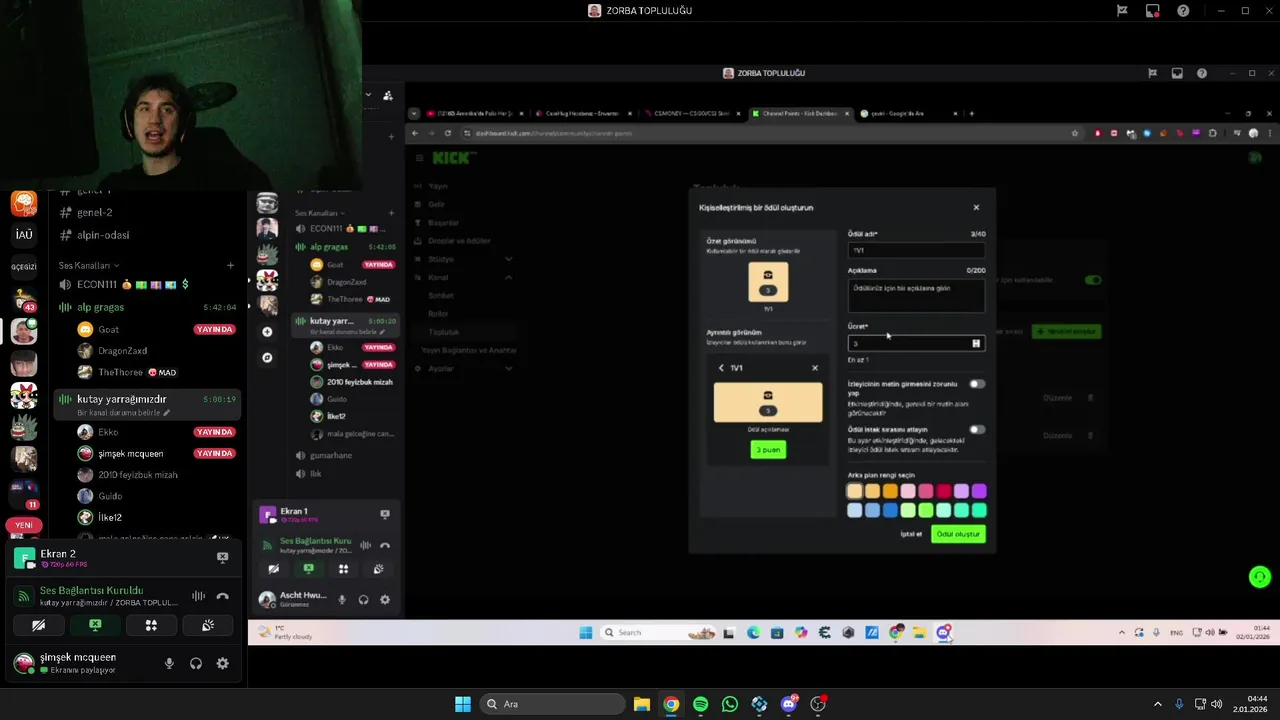The height and width of the screenshot is (720, 1280).
Task: Click add server plus in shared Discord sidebar
Action: (267, 332)
